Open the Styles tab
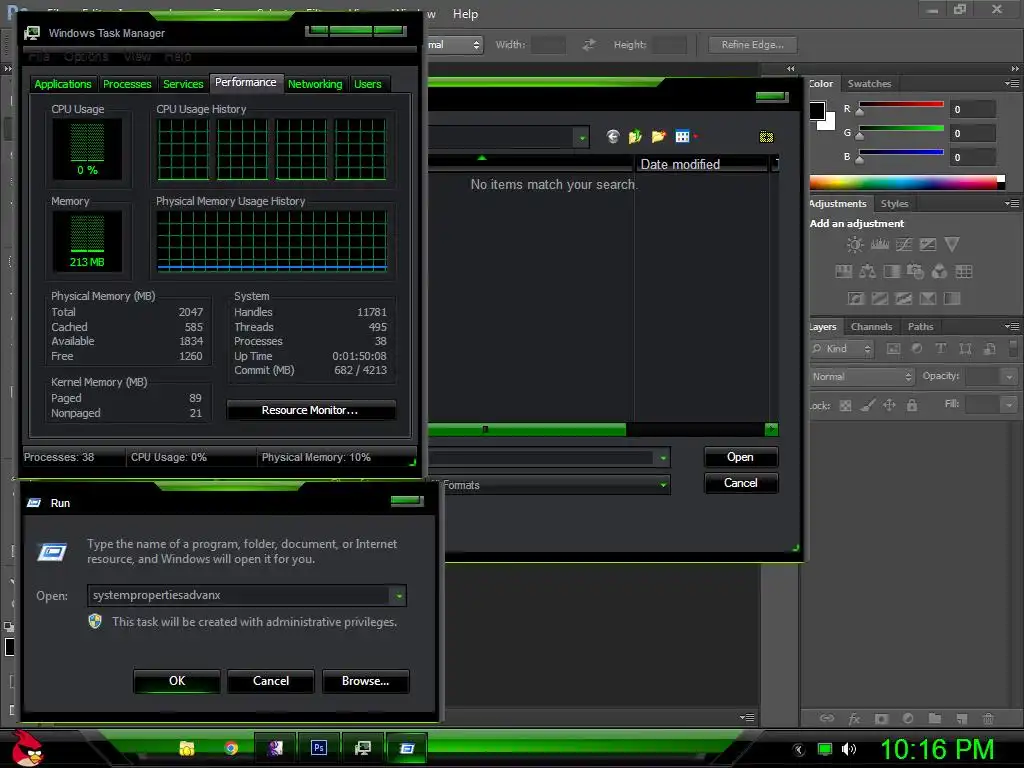Screen dimensions: 1024x768 (x=894, y=204)
